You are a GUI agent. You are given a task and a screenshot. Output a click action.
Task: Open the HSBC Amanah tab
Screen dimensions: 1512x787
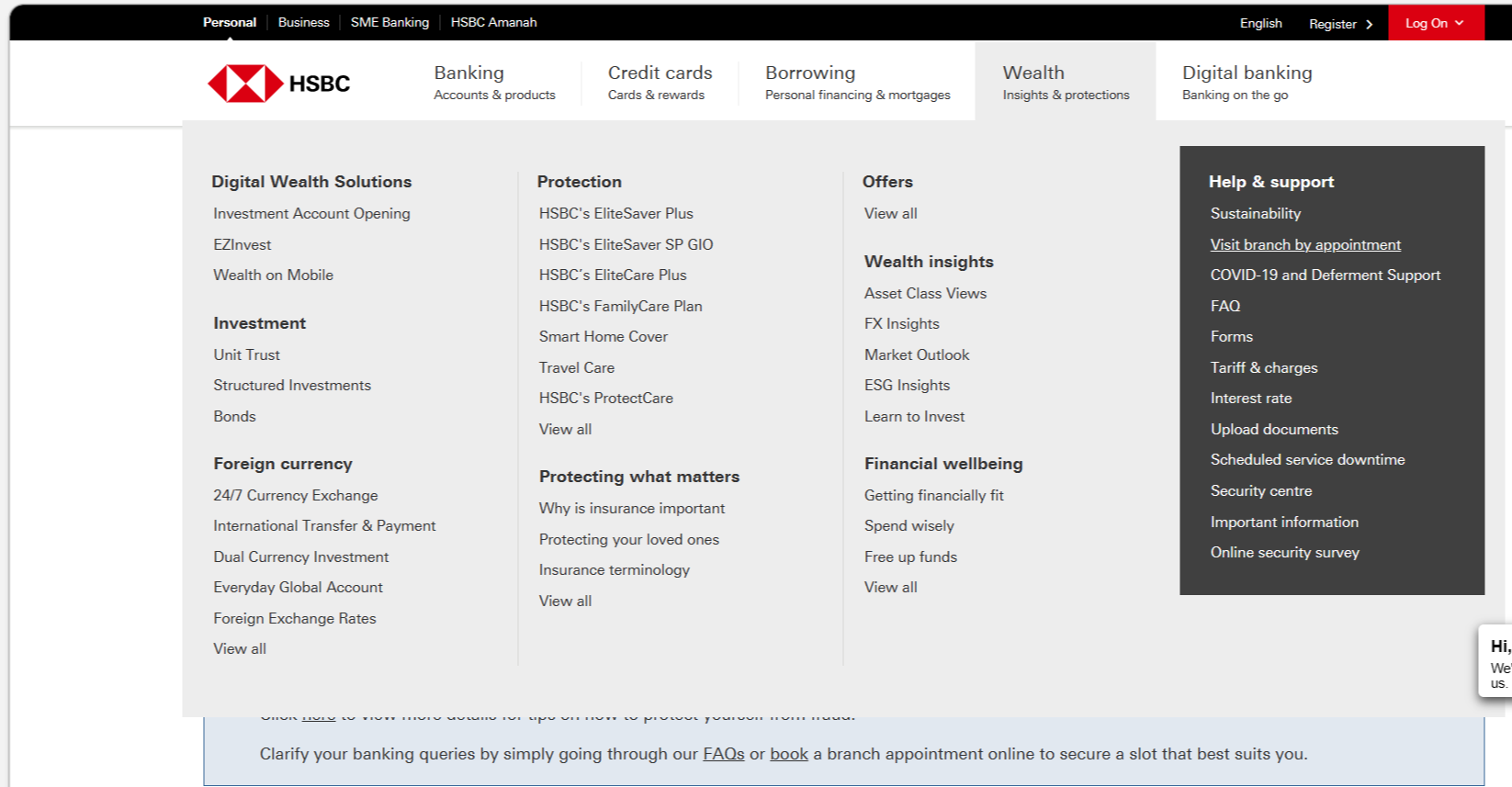click(493, 22)
